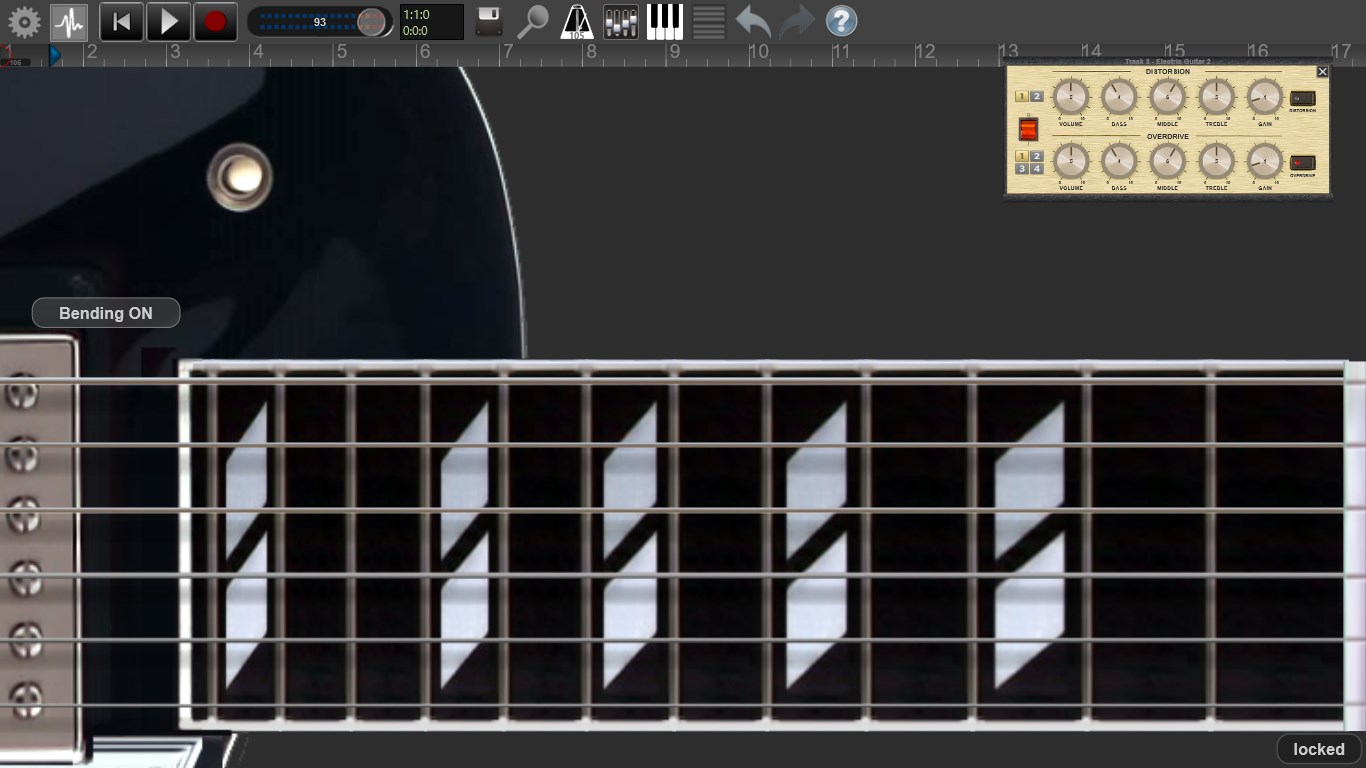Undo the last action

pos(752,21)
